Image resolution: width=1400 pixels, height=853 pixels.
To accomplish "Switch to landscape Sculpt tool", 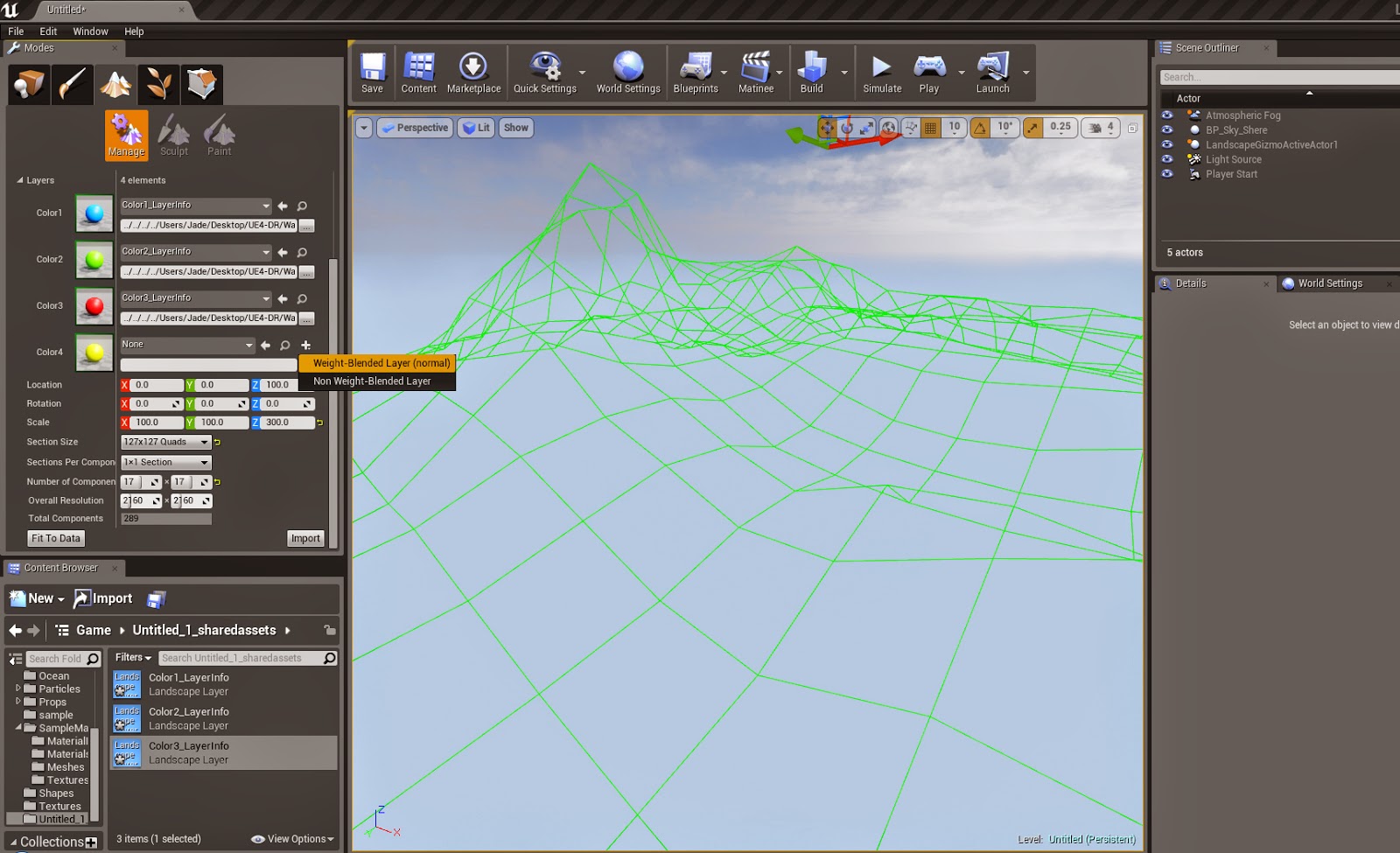I will pos(173,135).
